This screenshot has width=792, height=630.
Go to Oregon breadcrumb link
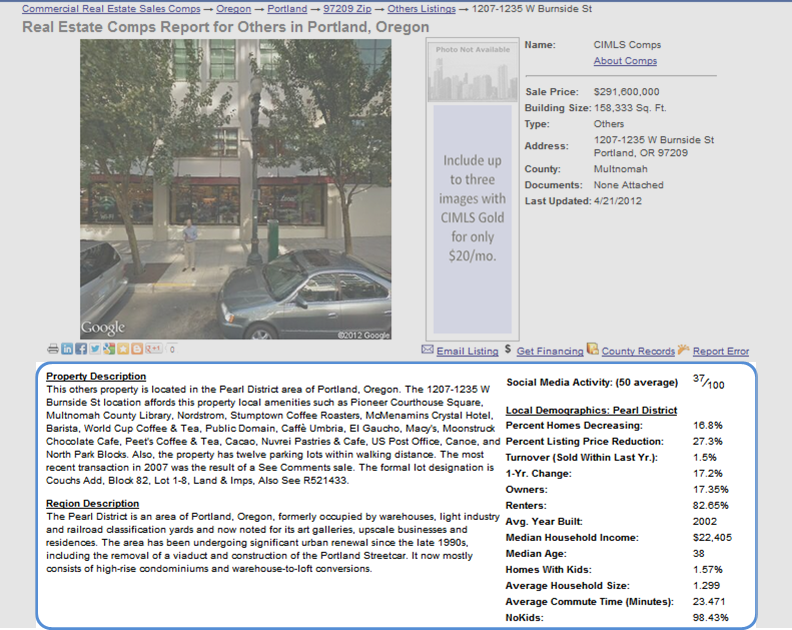(x=233, y=9)
